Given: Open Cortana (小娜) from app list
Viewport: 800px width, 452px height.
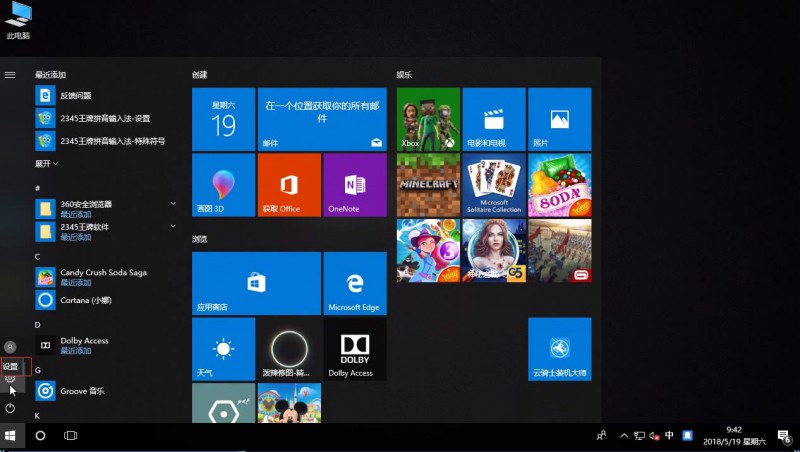Looking at the screenshot, I should [x=105, y=300].
